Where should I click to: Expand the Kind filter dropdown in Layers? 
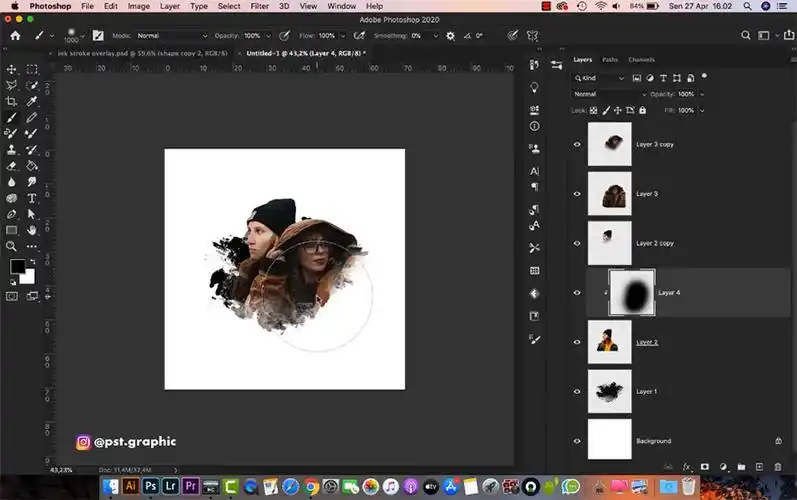coord(601,78)
